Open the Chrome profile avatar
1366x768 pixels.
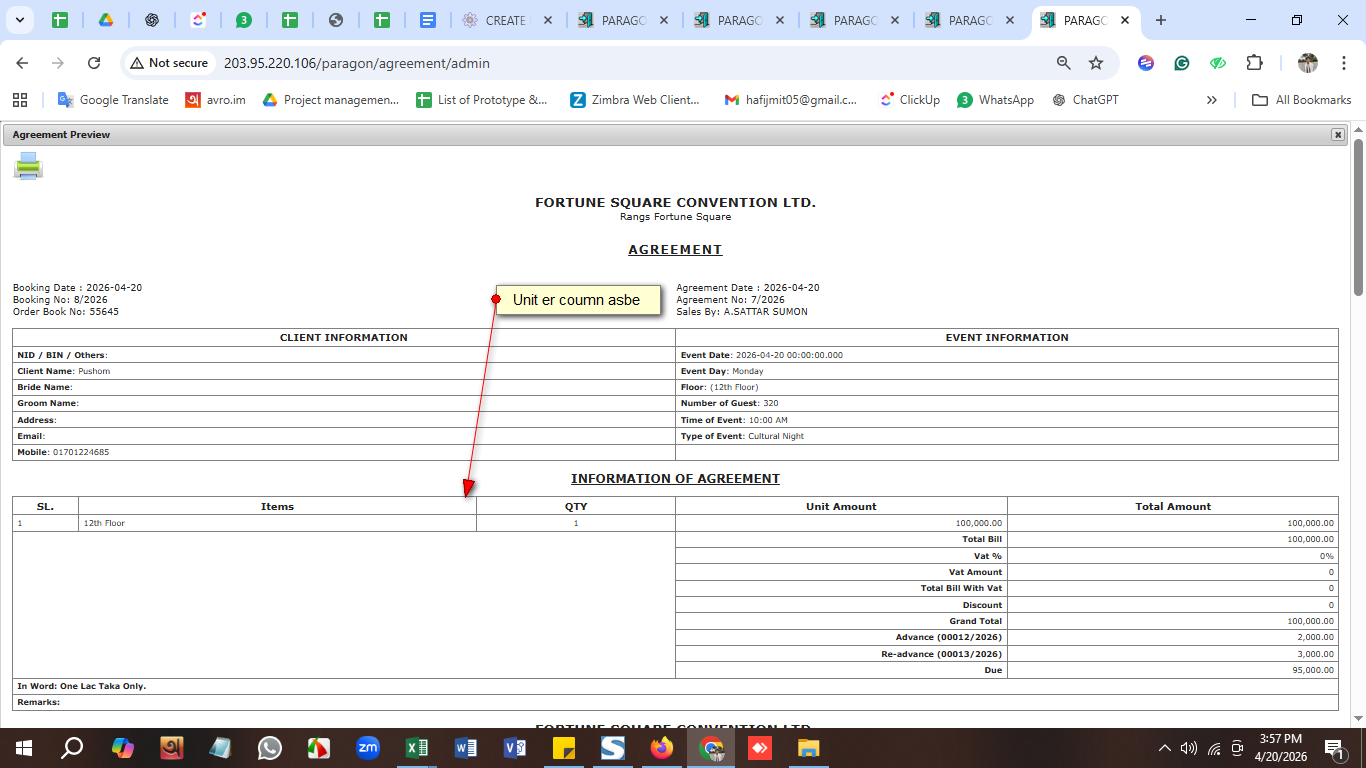click(x=1308, y=63)
